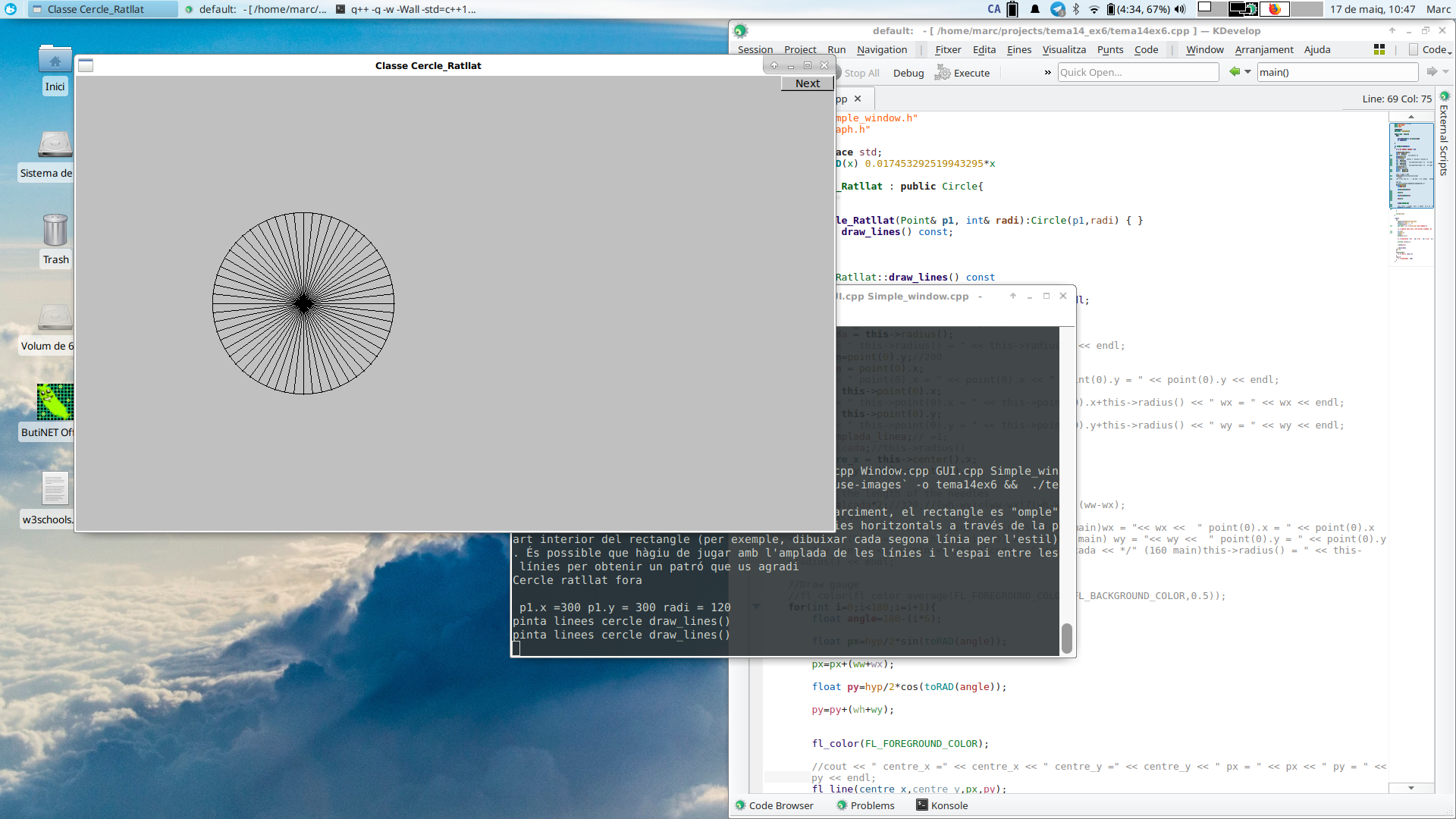Image resolution: width=1456 pixels, height=819 pixels.
Task: Switch to the Konsole tab at bottom
Action: coord(942,805)
